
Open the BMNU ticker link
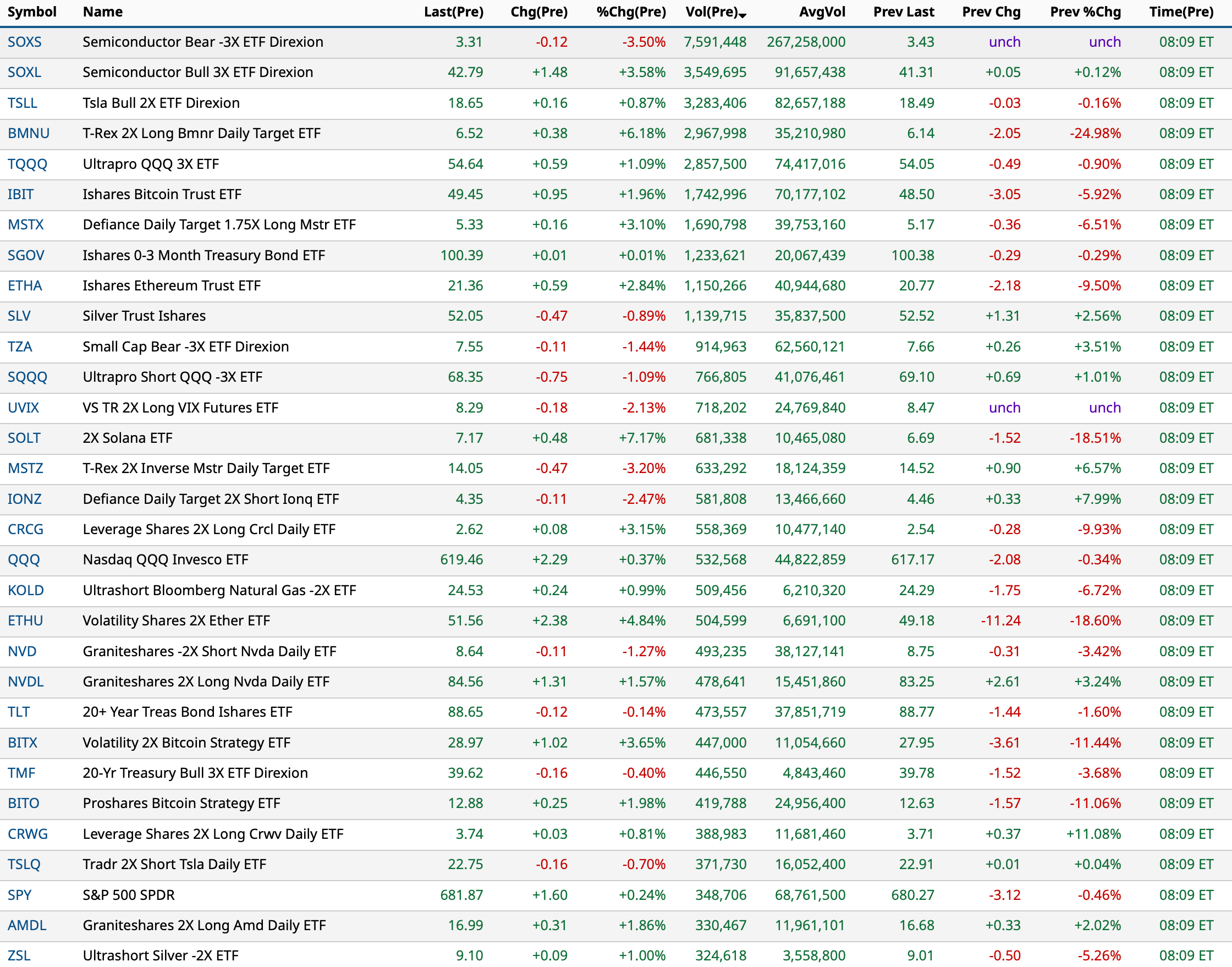point(28,133)
